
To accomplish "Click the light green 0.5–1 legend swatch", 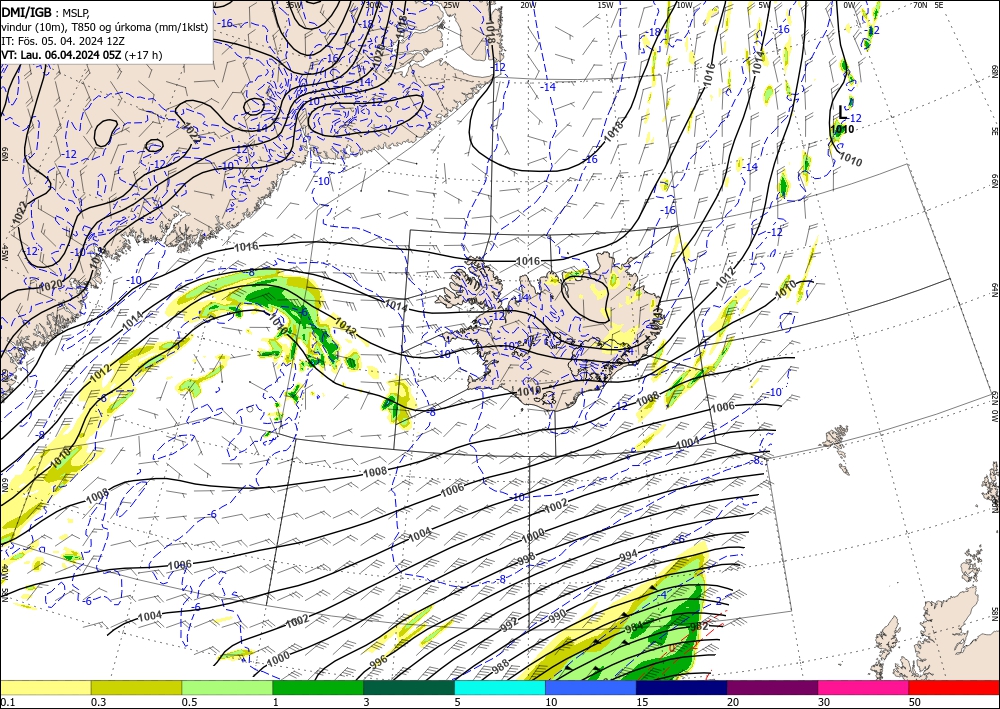I will tap(227, 687).
